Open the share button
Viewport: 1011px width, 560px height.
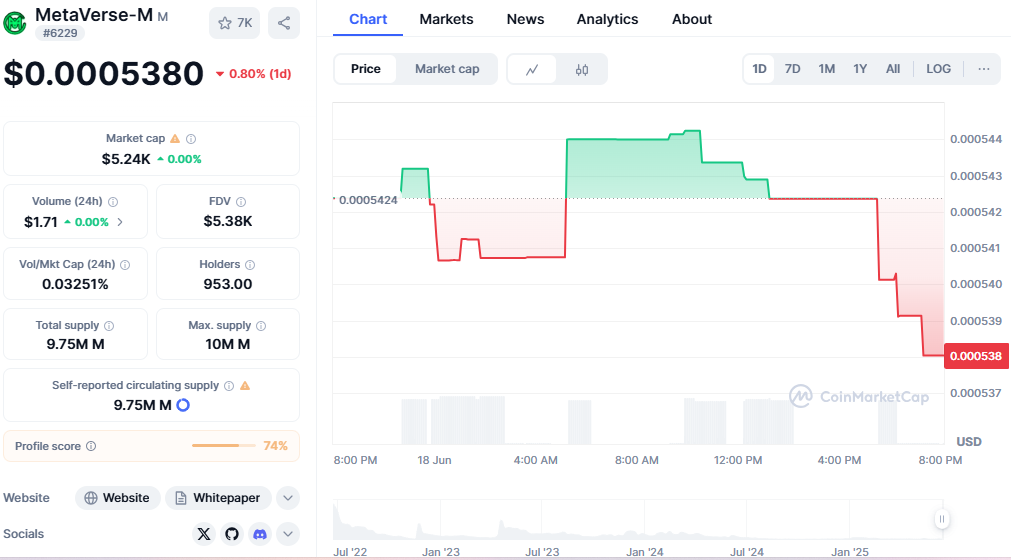[x=284, y=23]
